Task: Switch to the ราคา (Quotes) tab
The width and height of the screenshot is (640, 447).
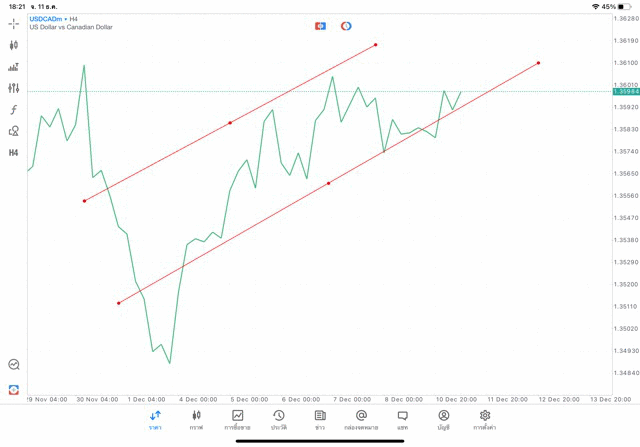Action: [155, 419]
